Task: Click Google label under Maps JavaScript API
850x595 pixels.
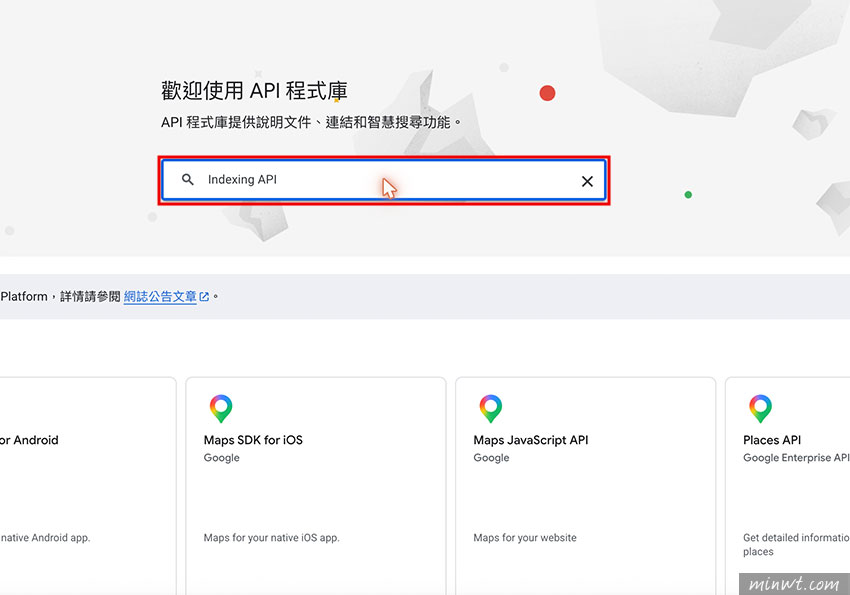Action: click(x=491, y=458)
